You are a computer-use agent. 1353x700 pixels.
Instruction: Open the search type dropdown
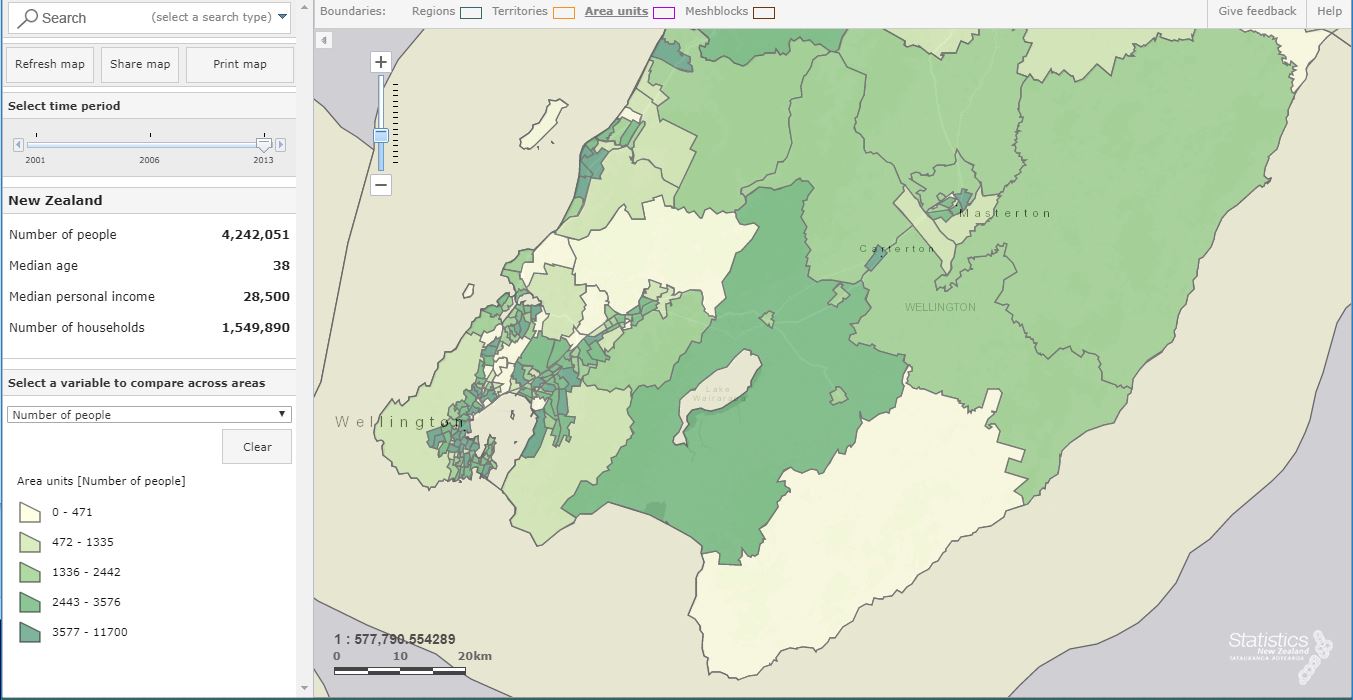point(282,17)
